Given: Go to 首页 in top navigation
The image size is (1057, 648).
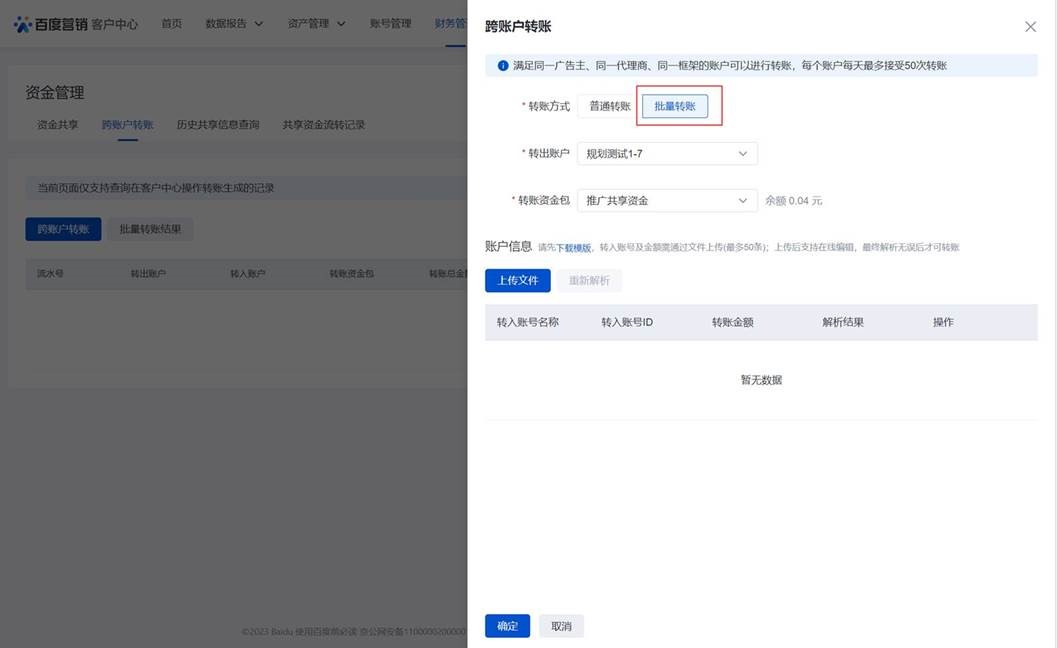Looking at the screenshot, I should 172,24.
